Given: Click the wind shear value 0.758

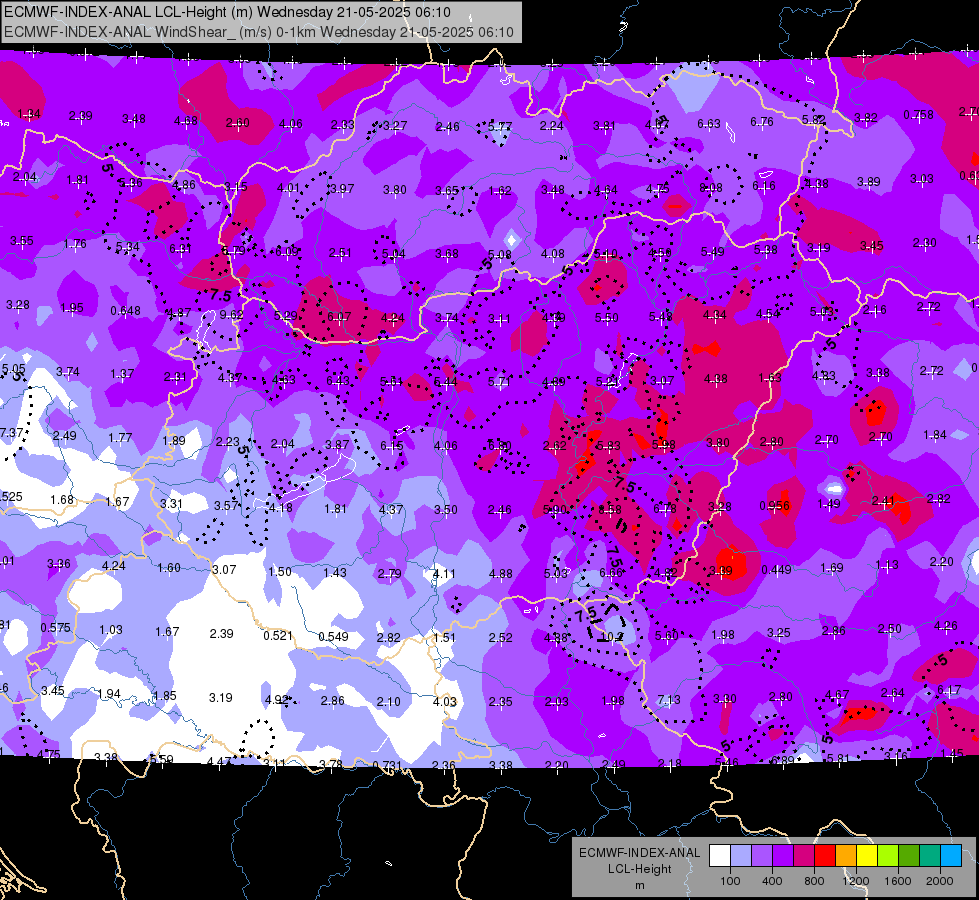Looking at the screenshot, I should pos(918,114).
